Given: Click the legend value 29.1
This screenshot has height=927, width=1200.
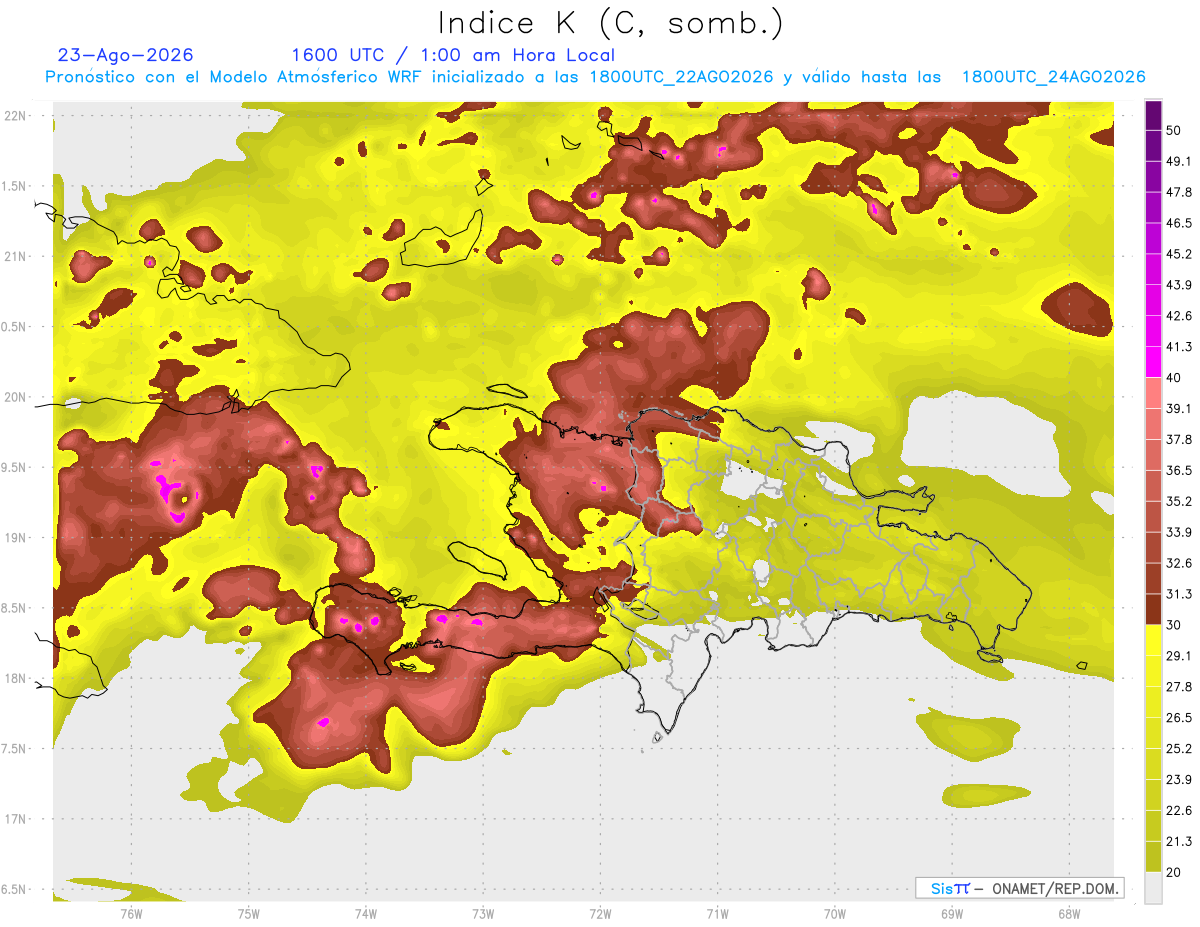Looking at the screenshot, I should click(1179, 656).
